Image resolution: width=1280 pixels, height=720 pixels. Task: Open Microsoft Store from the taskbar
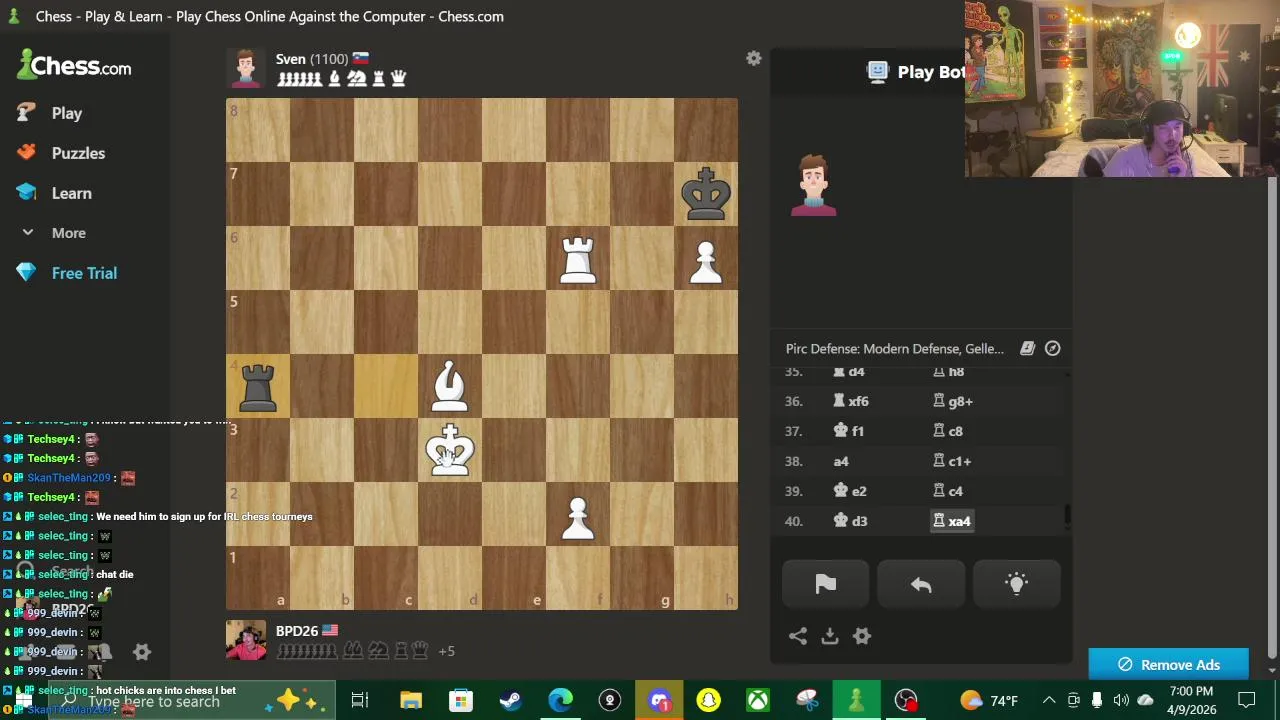pyautogui.click(x=461, y=701)
